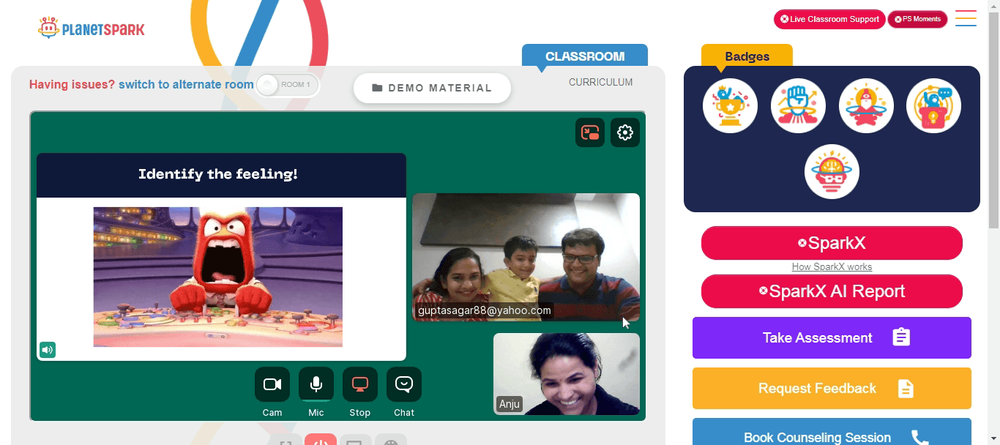Click the raised fist badge
Screen dimensions: 1000x445
tap(798, 106)
